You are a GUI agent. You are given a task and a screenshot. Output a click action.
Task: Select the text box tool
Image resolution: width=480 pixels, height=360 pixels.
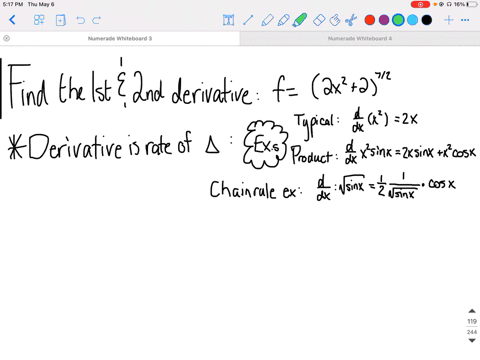[x=228, y=20]
